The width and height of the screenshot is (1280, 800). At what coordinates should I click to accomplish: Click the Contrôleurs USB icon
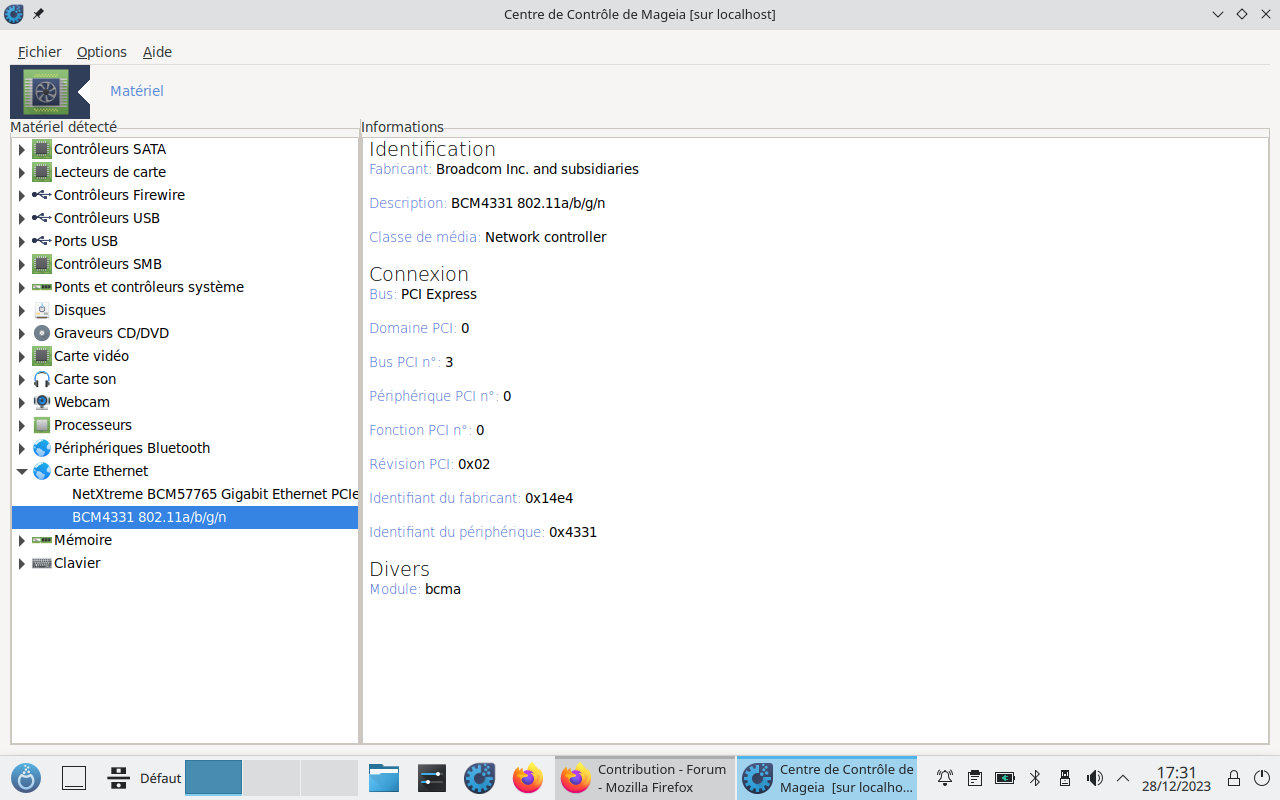(x=41, y=218)
